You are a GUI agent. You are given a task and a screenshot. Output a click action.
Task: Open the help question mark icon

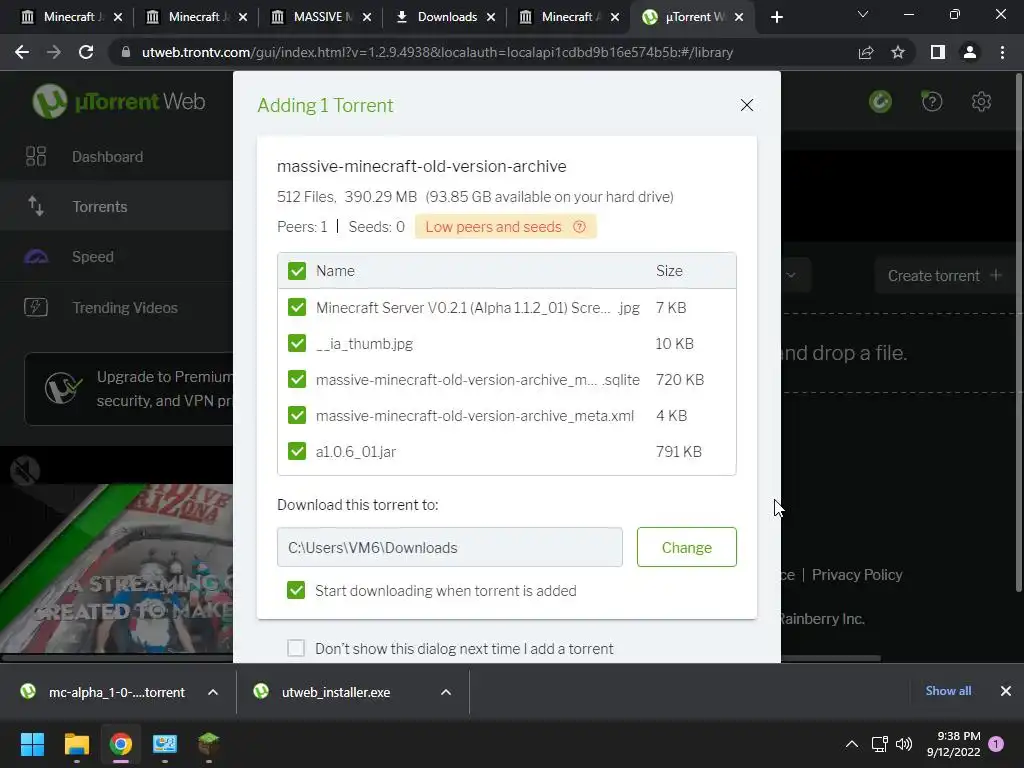coord(932,101)
